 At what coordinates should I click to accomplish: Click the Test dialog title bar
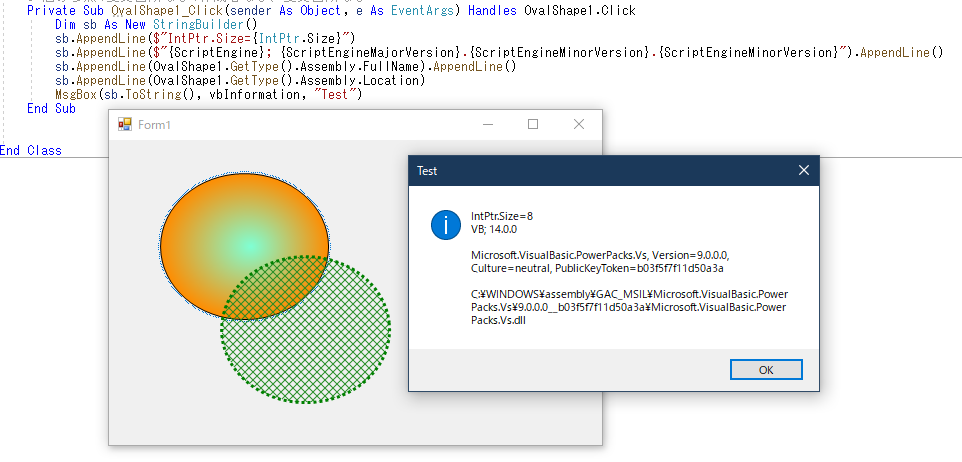[600, 171]
